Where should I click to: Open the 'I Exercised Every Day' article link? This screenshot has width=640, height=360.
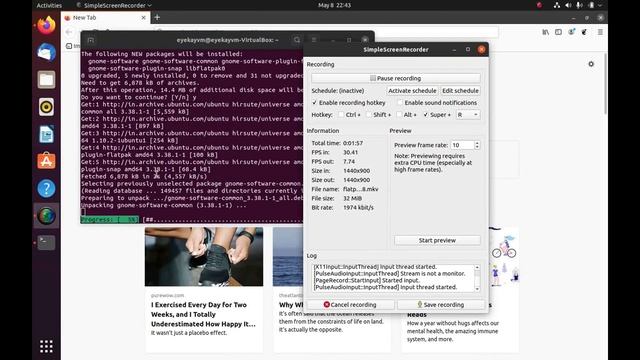point(203,314)
